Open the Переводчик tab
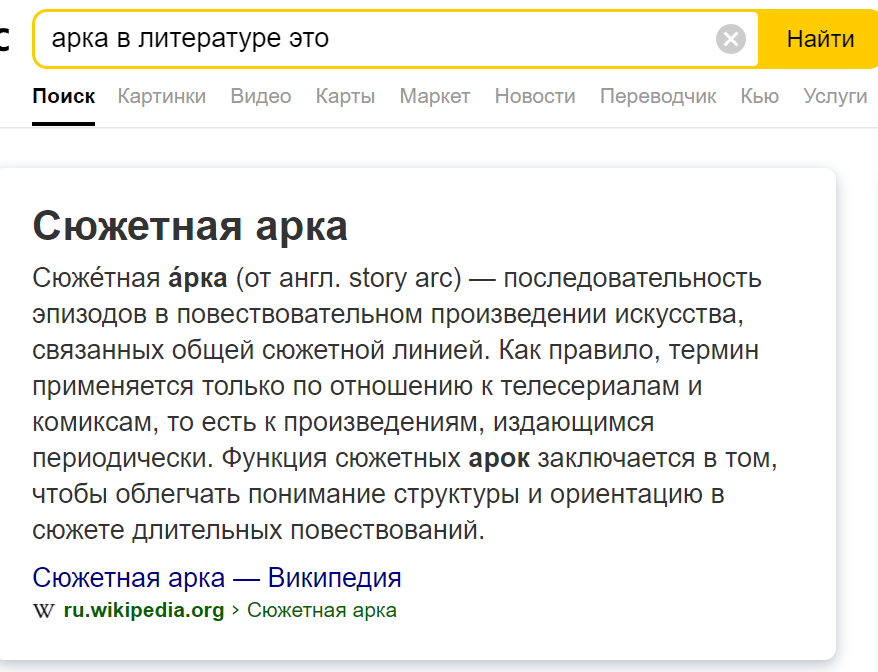Screen dimensions: 878x672 (x=658, y=96)
